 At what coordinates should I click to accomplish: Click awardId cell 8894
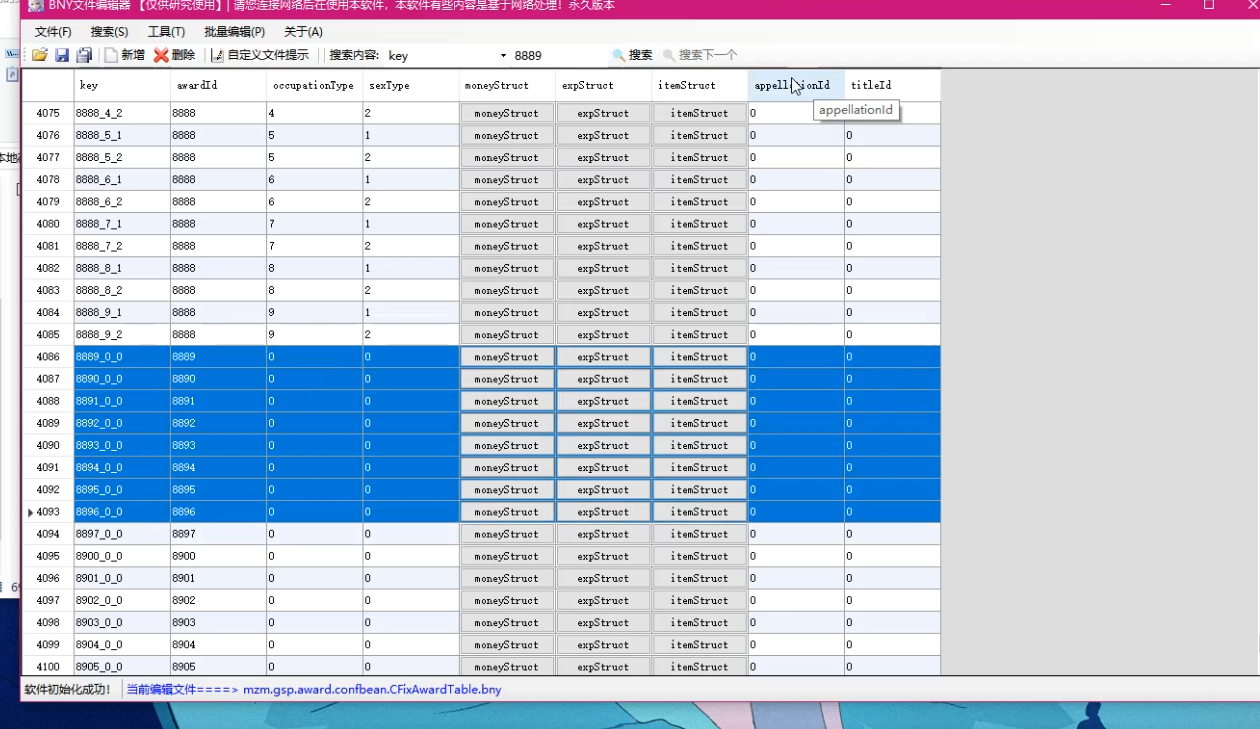pos(218,468)
